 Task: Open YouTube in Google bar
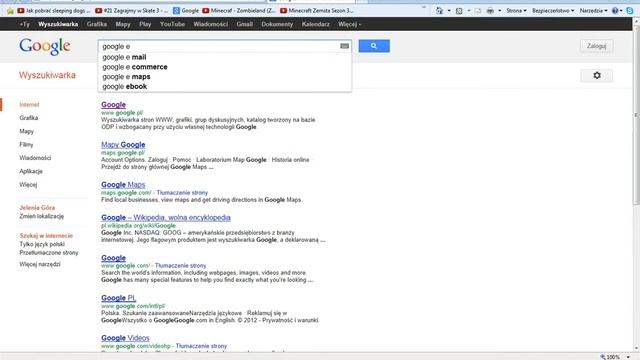[172, 24]
